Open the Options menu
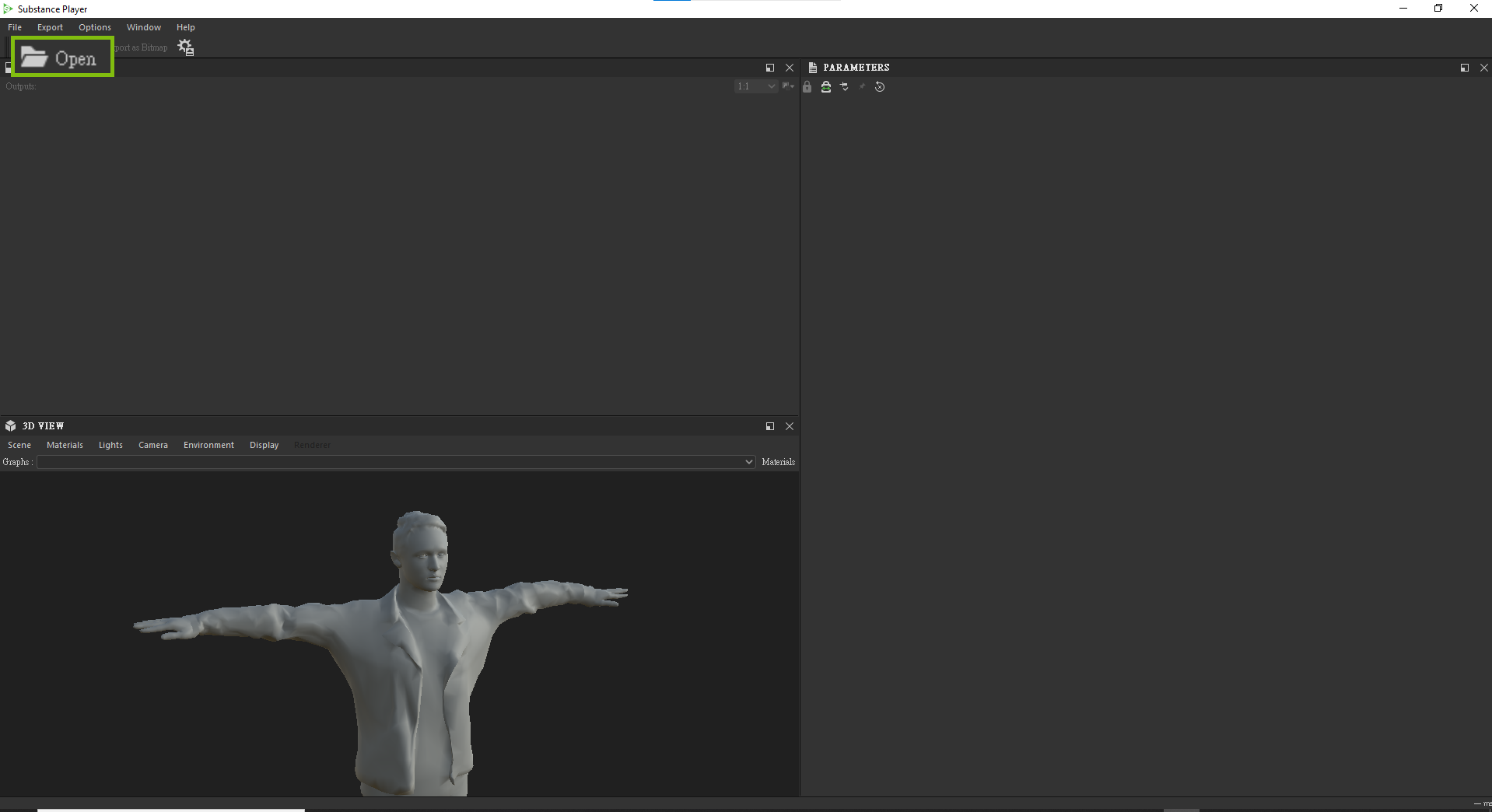 coord(95,27)
